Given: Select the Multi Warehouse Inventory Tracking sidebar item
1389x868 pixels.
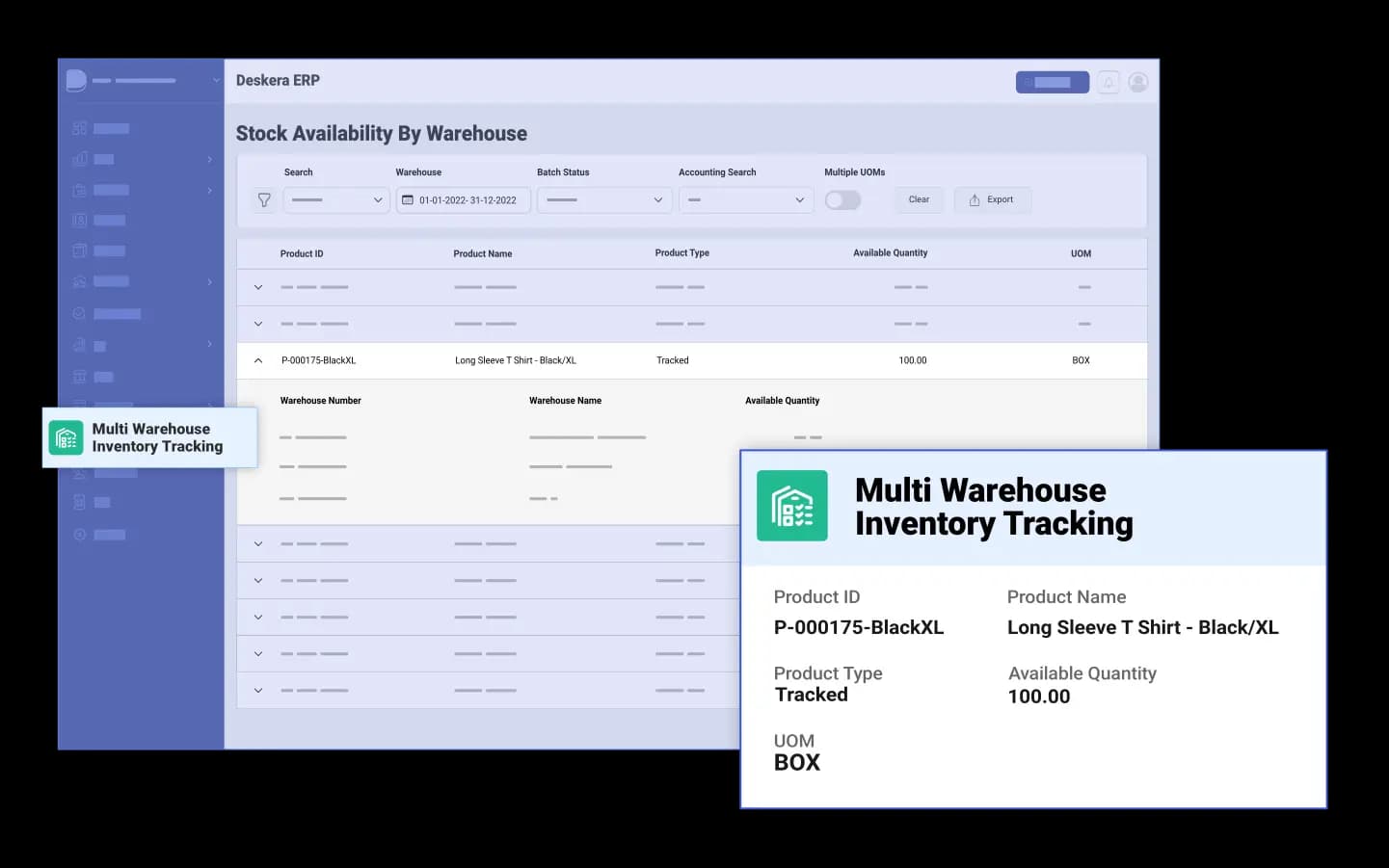Looking at the screenshot, I should point(149,437).
